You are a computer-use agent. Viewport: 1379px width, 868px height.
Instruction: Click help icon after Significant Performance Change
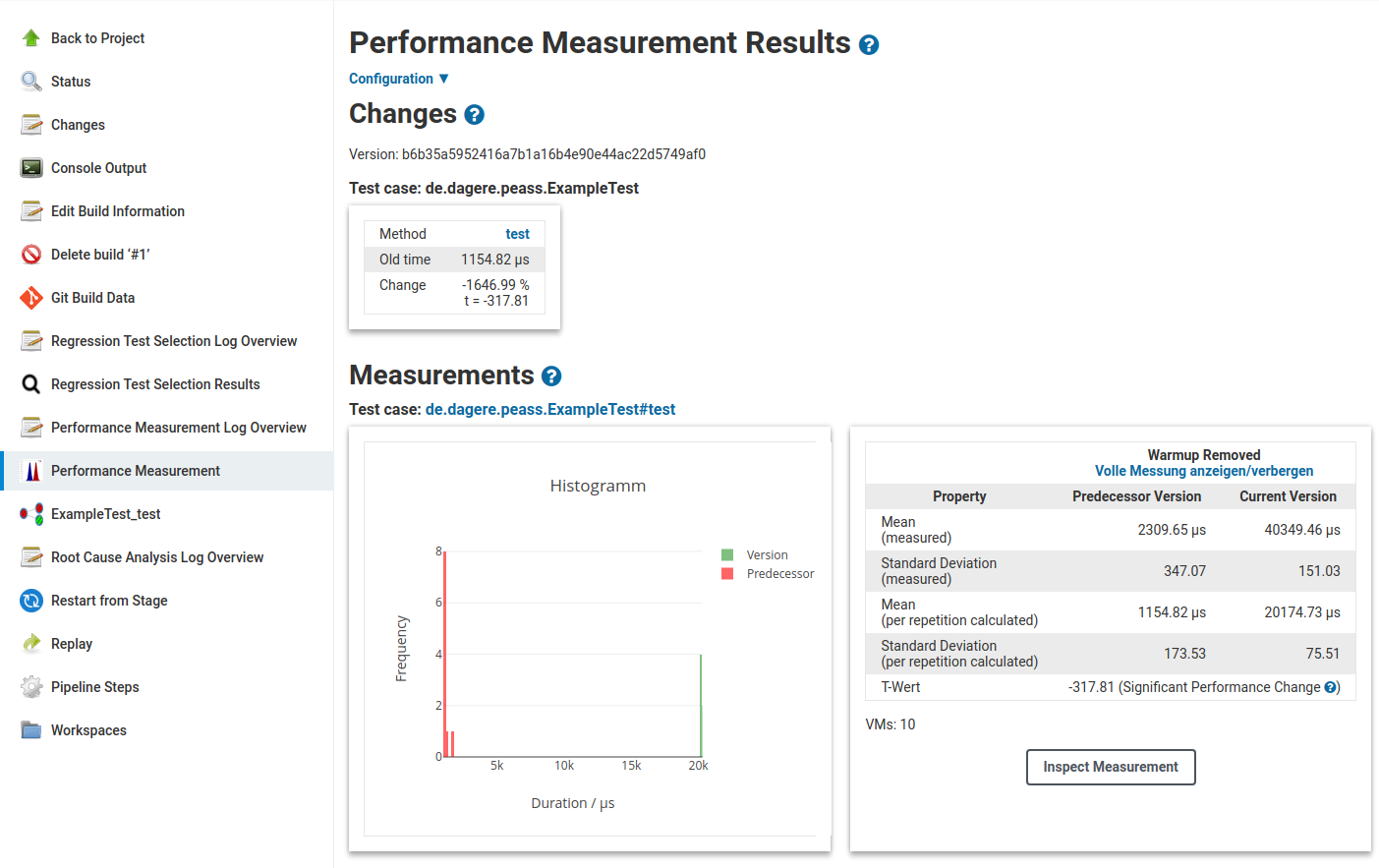pos(1331,688)
